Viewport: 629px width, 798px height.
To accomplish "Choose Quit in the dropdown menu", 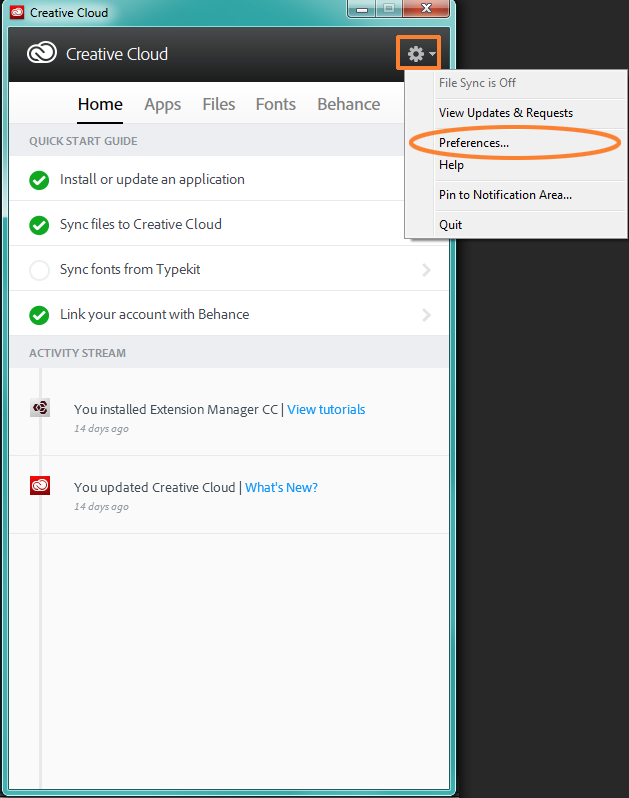I will 451,225.
